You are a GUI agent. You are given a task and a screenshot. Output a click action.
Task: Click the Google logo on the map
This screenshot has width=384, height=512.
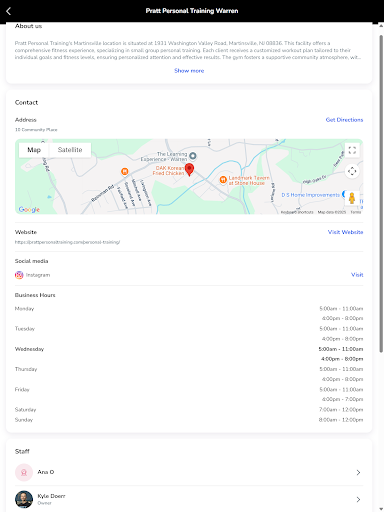pyautogui.click(x=29, y=209)
